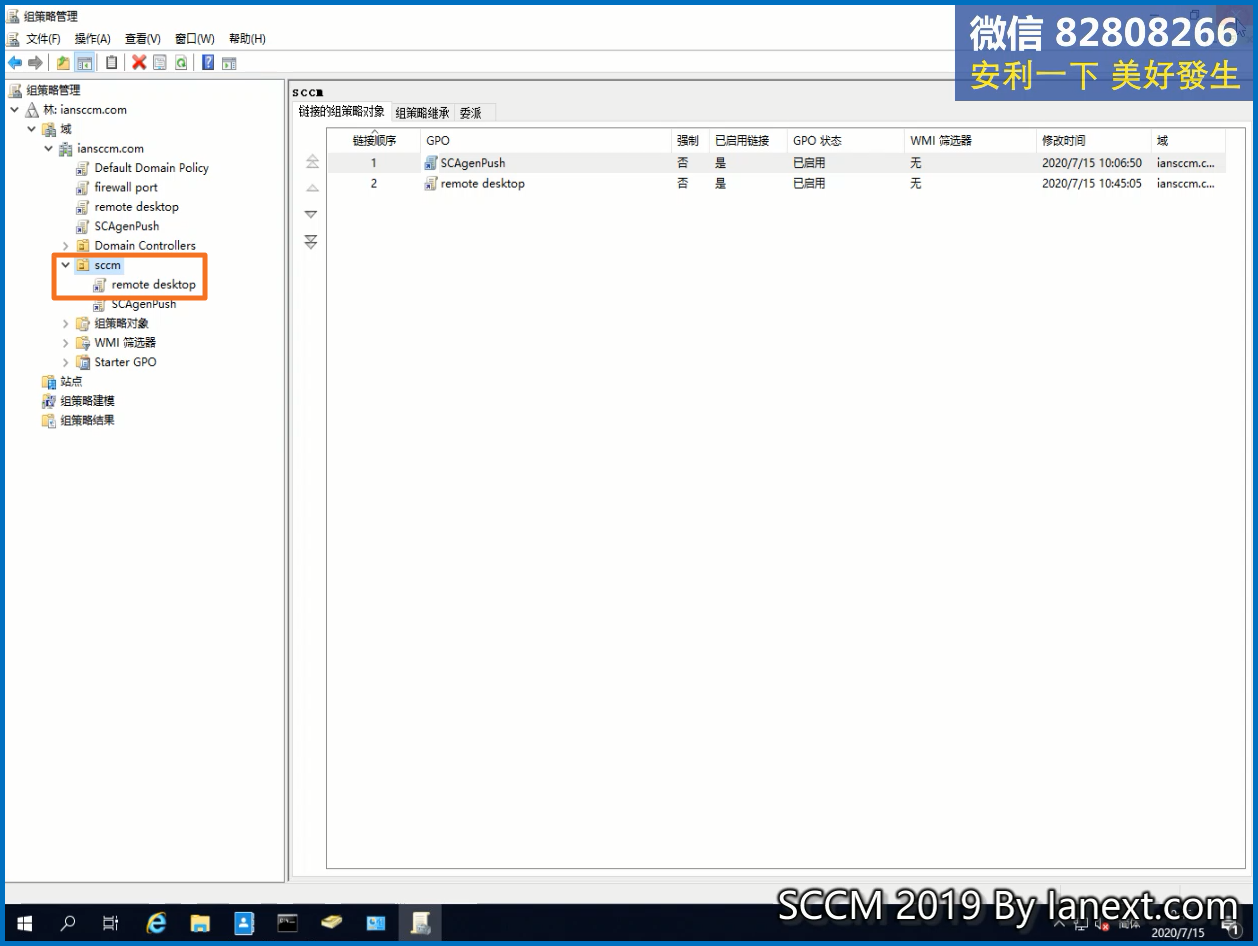The image size is (1258, 946).
Task: Switch to the 链接的组策略对象 tab
Action: click(341, 111)
